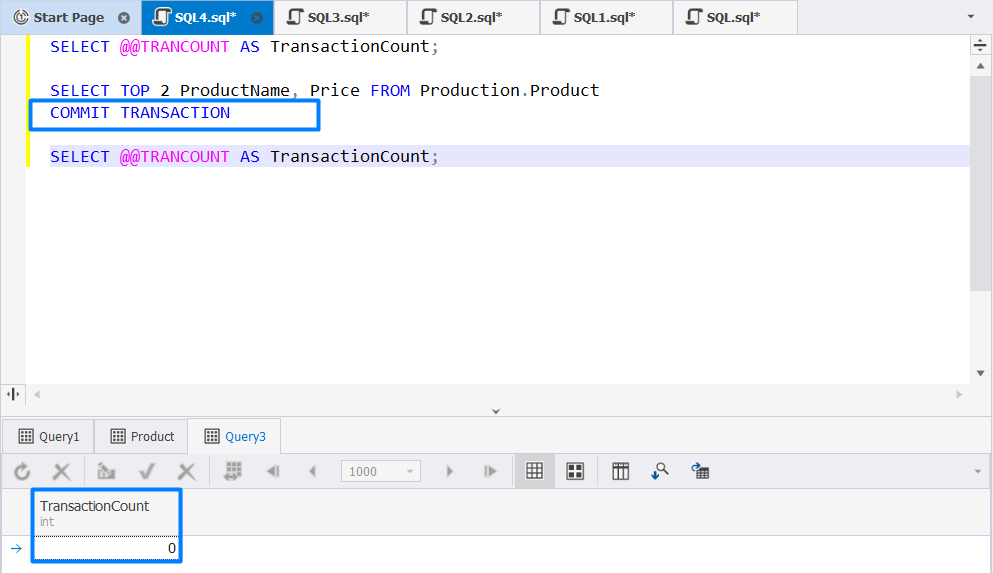Go to the next results page

pyautogui.click(x=450, y=472)
